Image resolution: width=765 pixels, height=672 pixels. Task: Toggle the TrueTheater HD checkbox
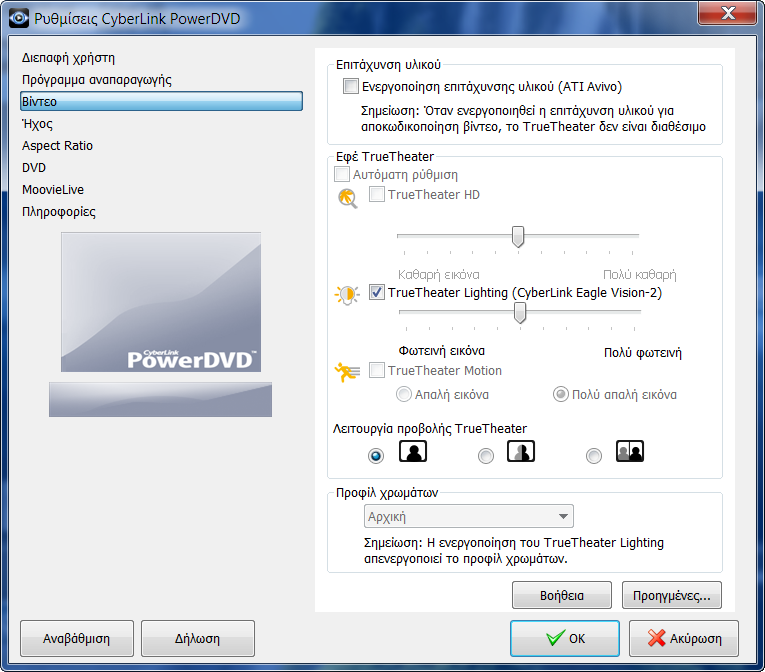click(x=377, y=194)
